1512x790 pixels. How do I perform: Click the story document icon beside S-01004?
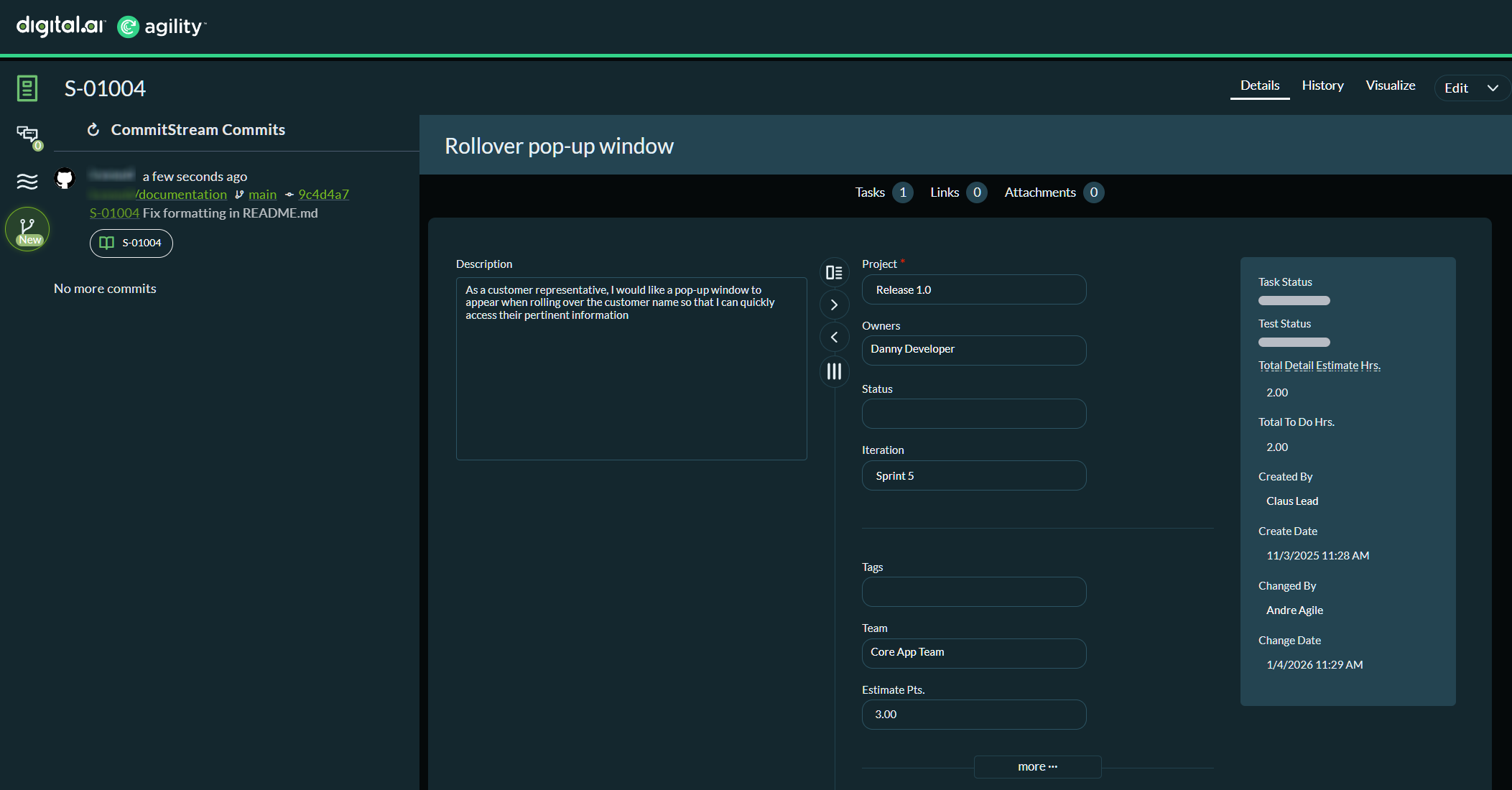point(27,88)
